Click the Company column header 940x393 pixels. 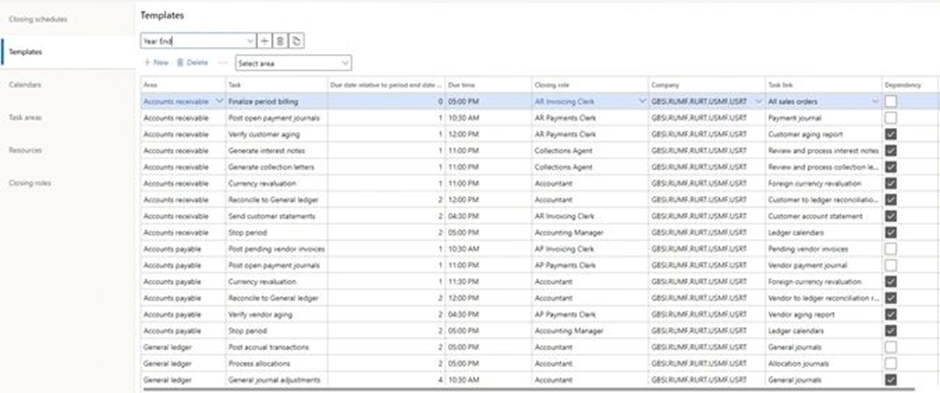[x=706, y=85]
